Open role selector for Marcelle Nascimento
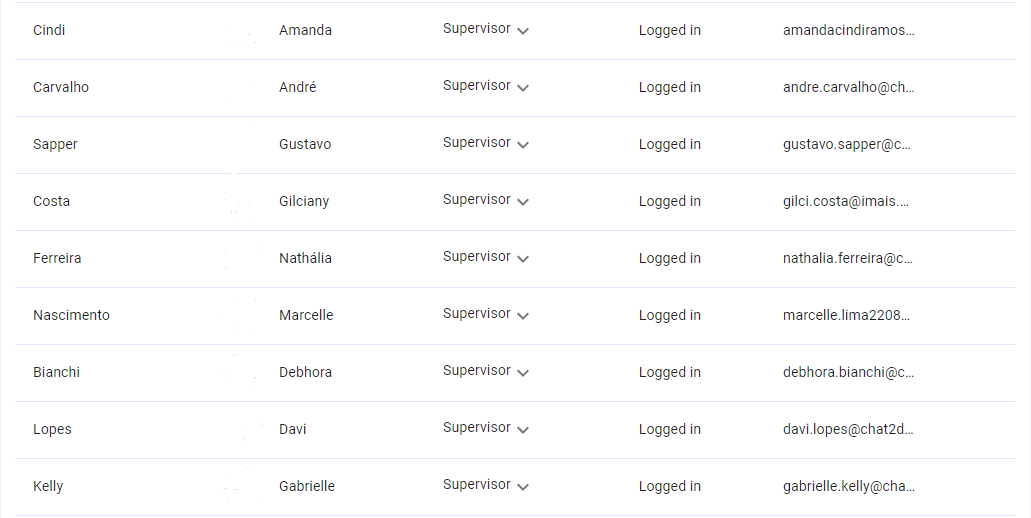The image size is (1031, 518). coord(486,315)
